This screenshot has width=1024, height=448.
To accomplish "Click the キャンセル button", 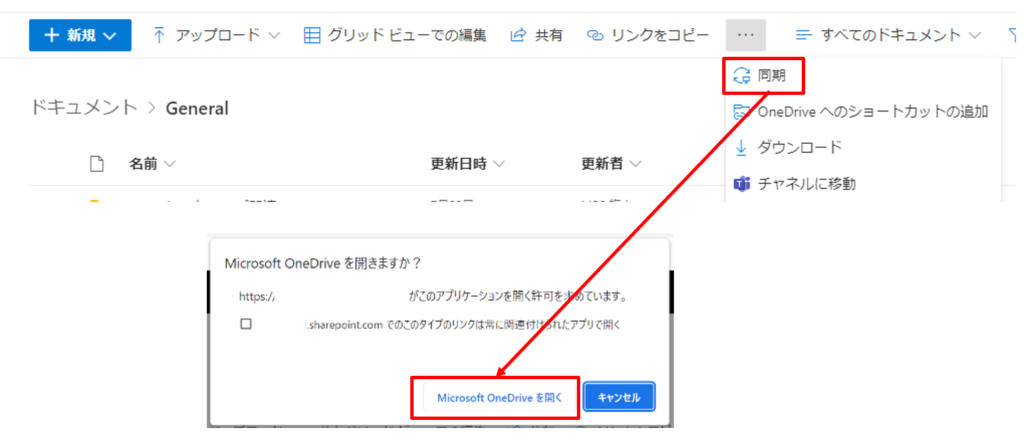I will [619, 397].
